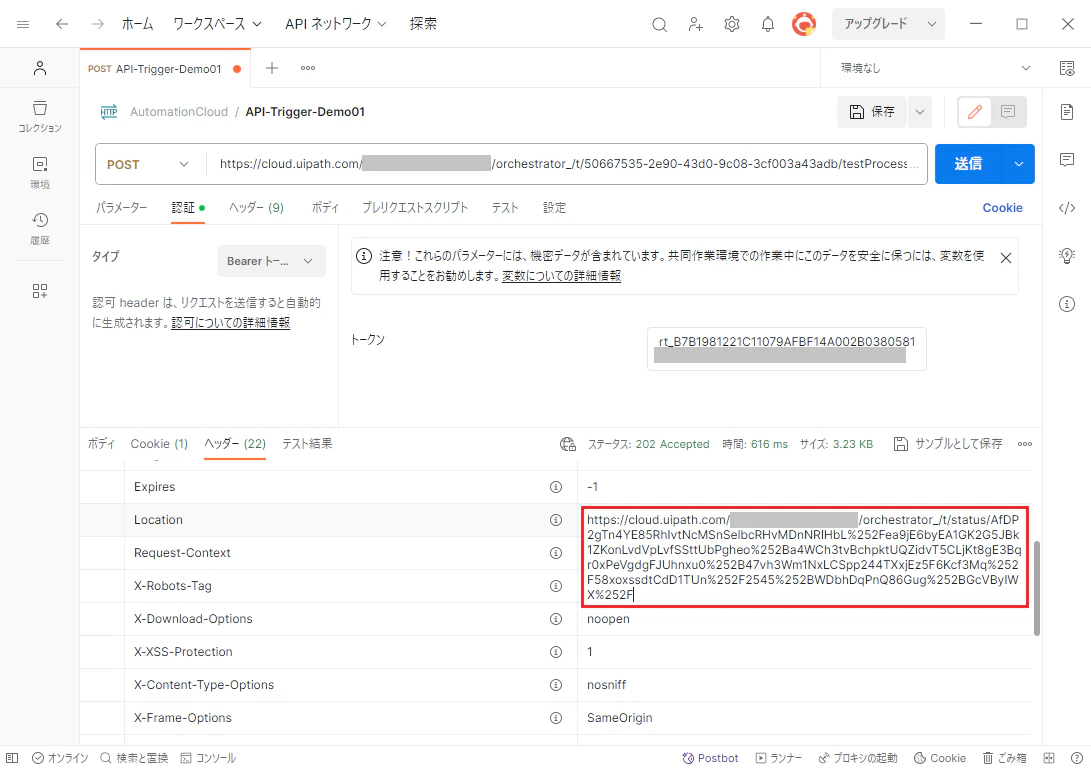
Task: Open the comments icon in the right sidebar
Action: [1067, 159]
